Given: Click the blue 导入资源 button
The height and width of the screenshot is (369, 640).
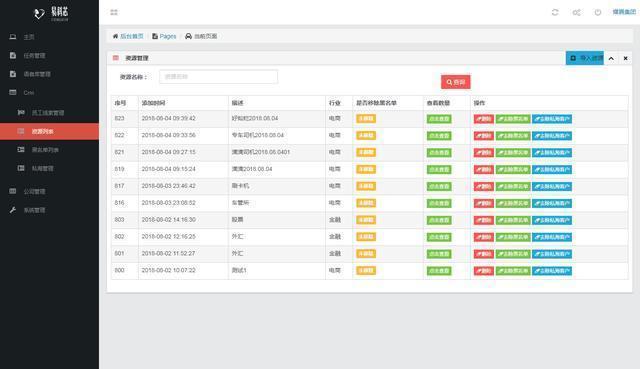Looking at the screenshot, I should [584, 58].
